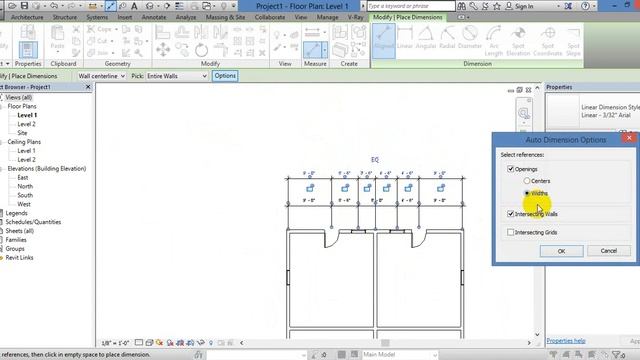Click the EQ toggle above dimension
640x360 pixels.
[x=375, y=160]
